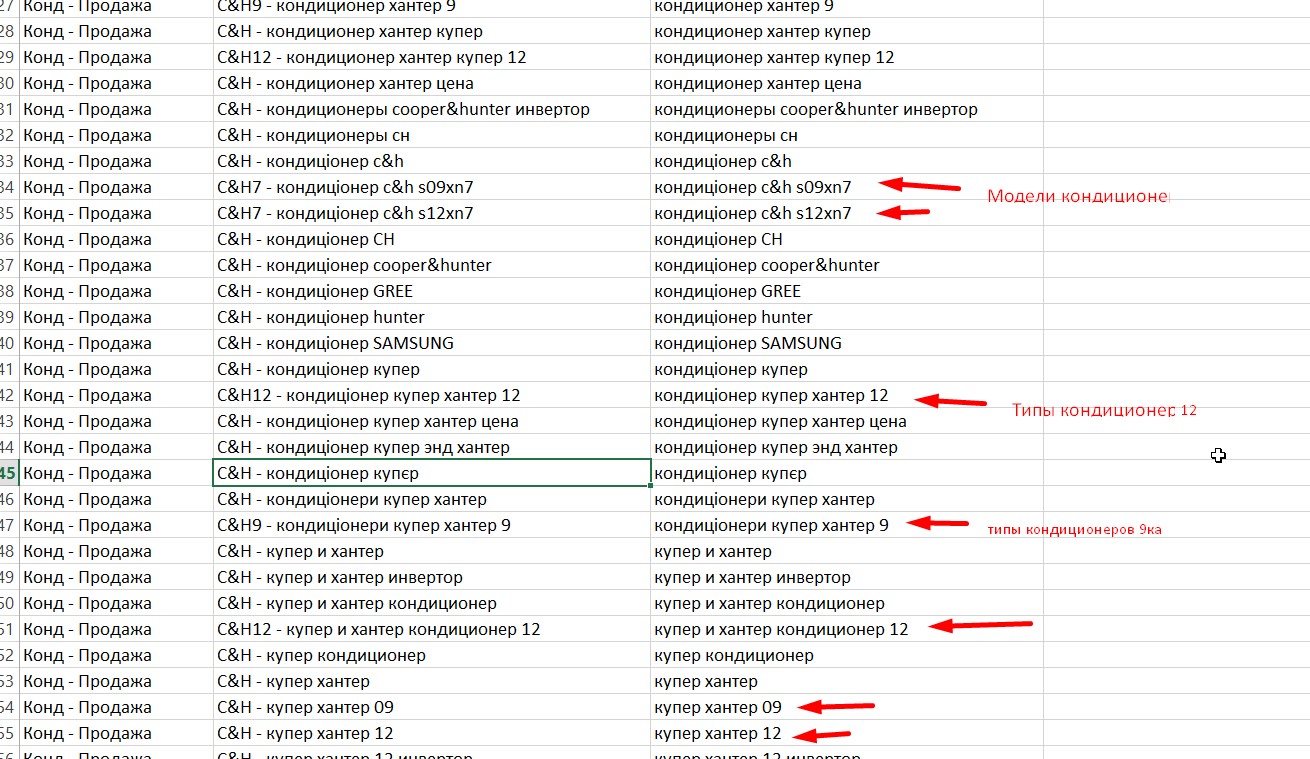Select cell 'C&H - кондиціонери купер хантер'

click(x=432, y=499)
